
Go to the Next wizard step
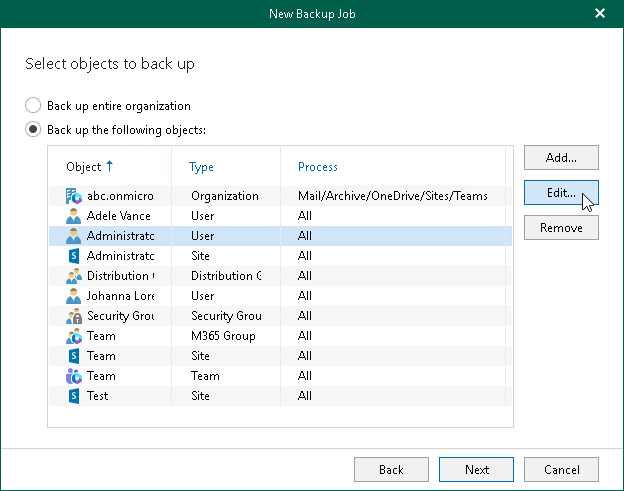476,469
